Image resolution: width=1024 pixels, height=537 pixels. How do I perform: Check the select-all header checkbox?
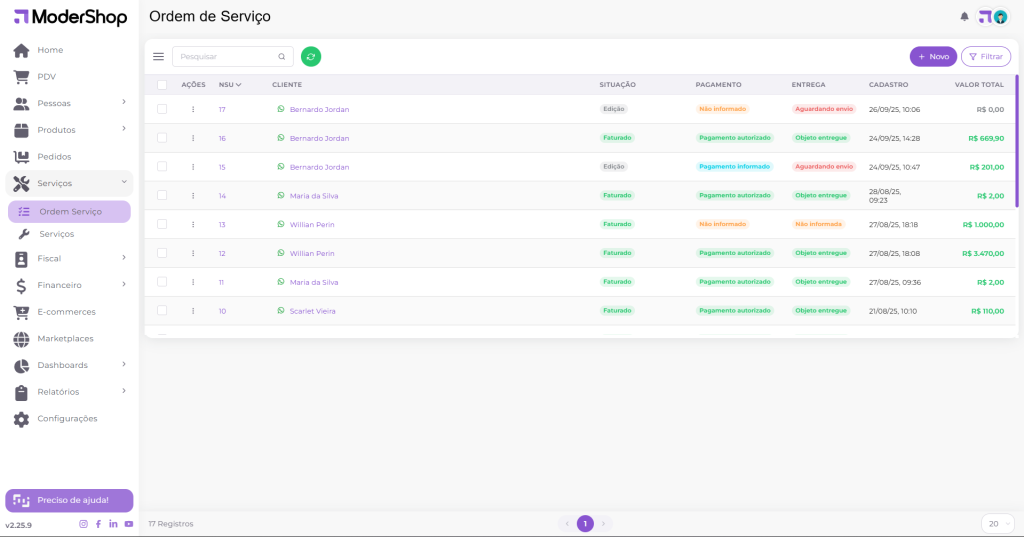tap(162, 85)
